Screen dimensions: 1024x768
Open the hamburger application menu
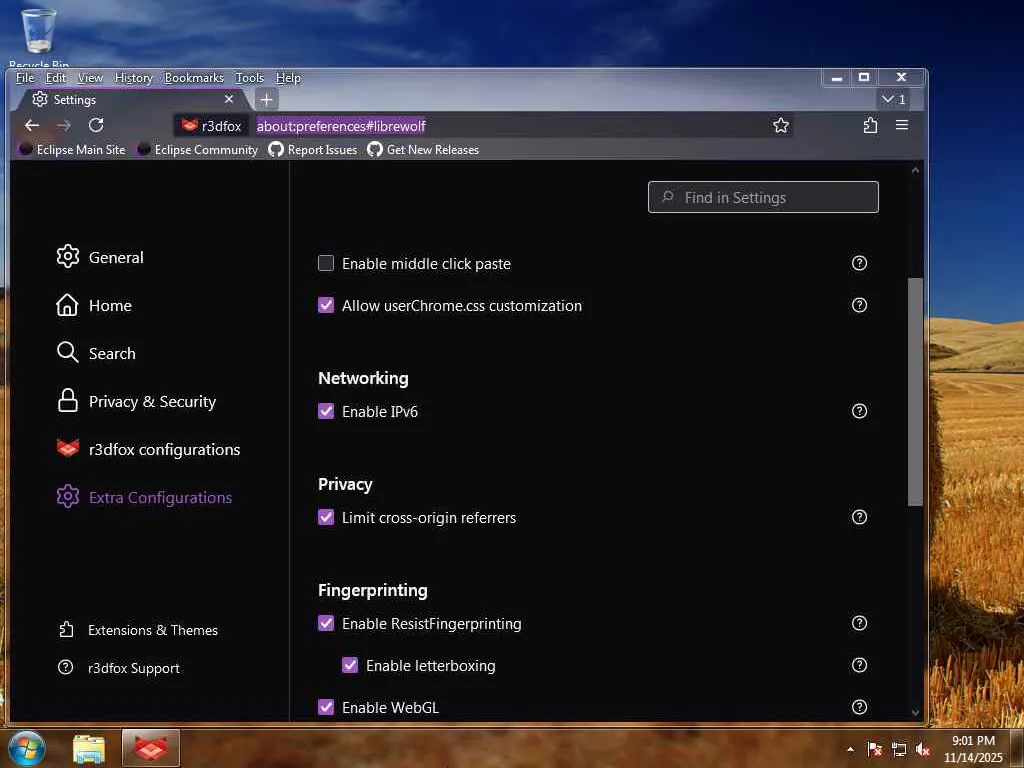coord(902,125)
